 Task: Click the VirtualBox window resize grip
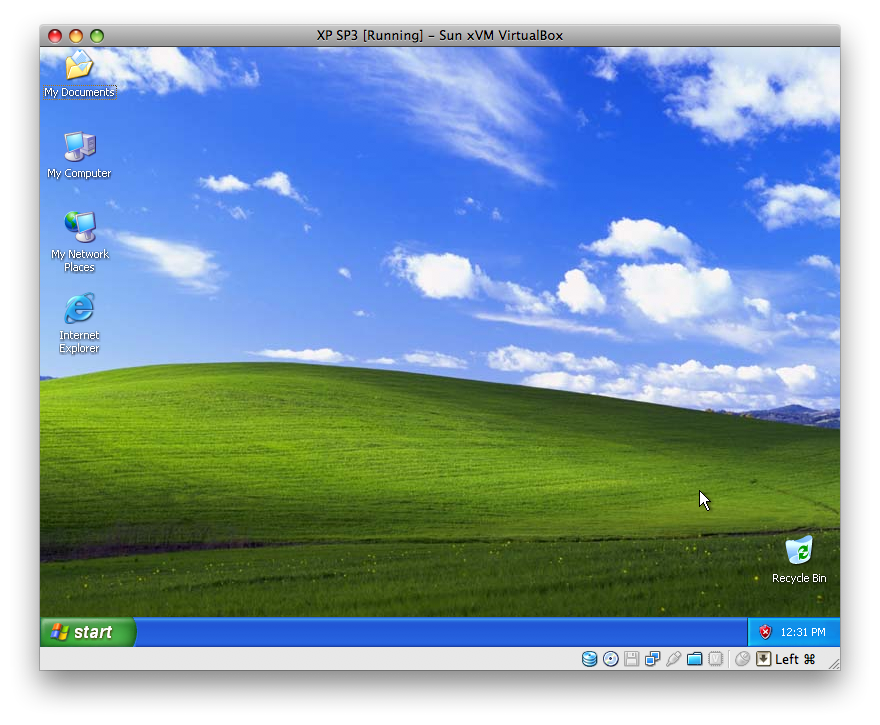pyautogui.click(x=834, y=664)
